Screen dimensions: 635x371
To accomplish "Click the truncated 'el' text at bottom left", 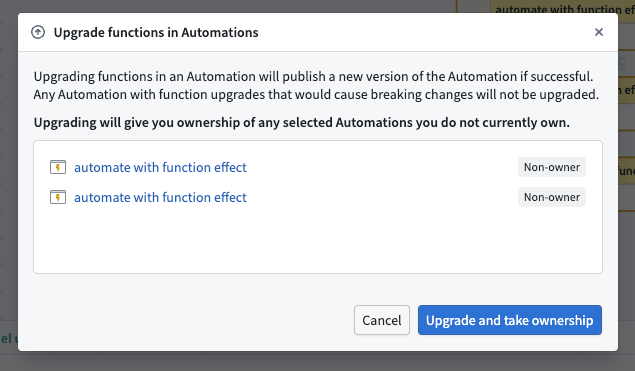I will click(x=8, y=338).
